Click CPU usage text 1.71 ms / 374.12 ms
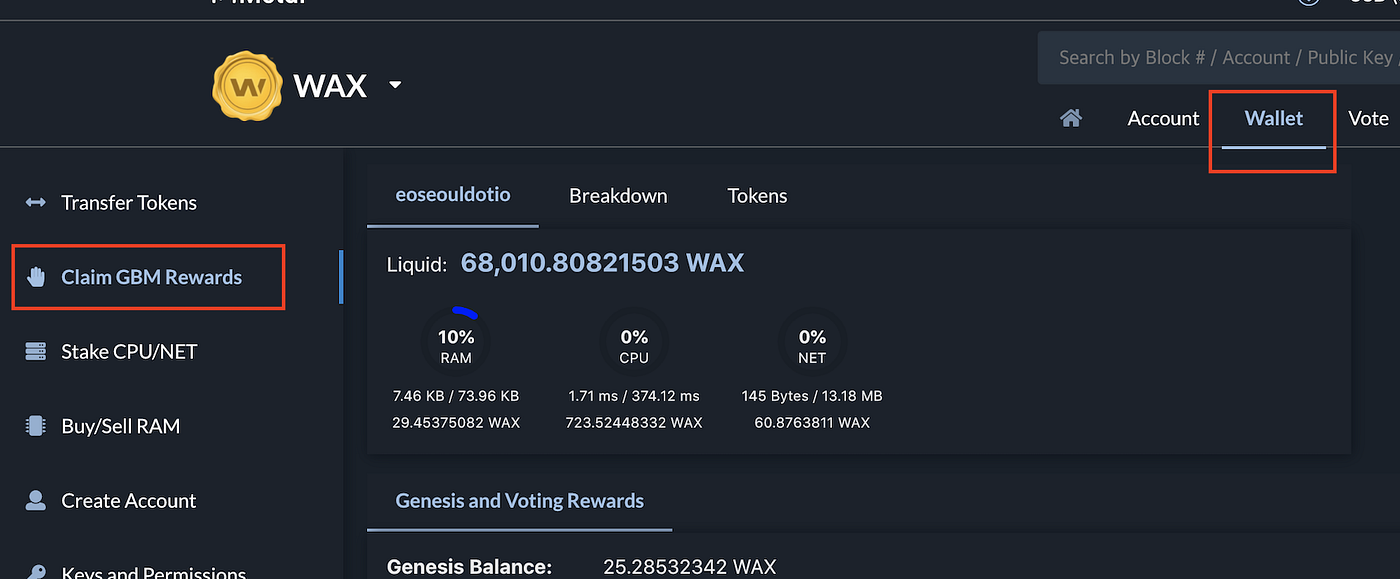 [634, 396]
